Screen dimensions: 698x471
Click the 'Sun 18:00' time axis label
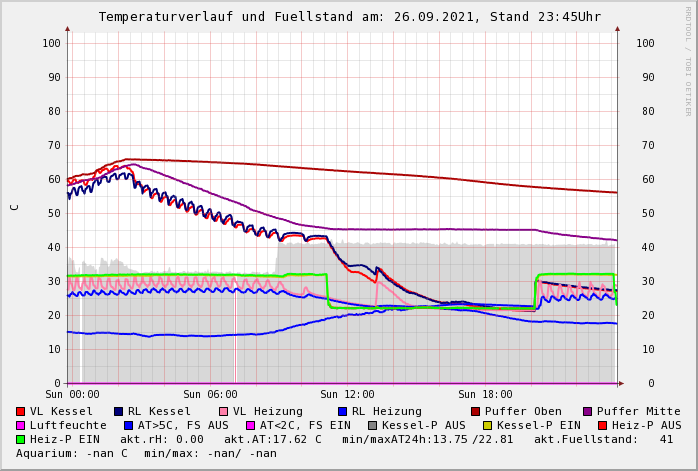tap(485, 395)
